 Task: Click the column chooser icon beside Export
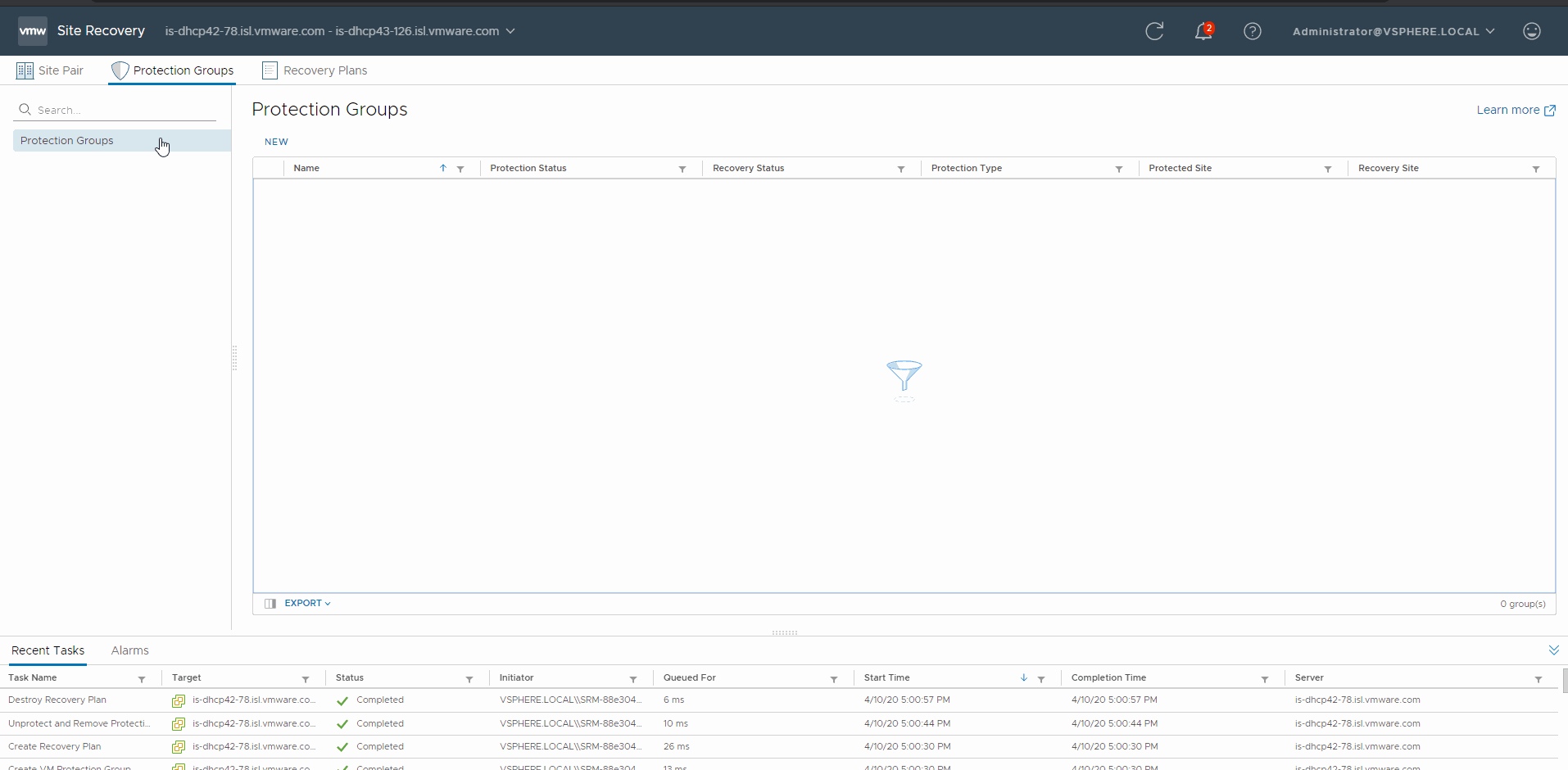tap(270, 604)
